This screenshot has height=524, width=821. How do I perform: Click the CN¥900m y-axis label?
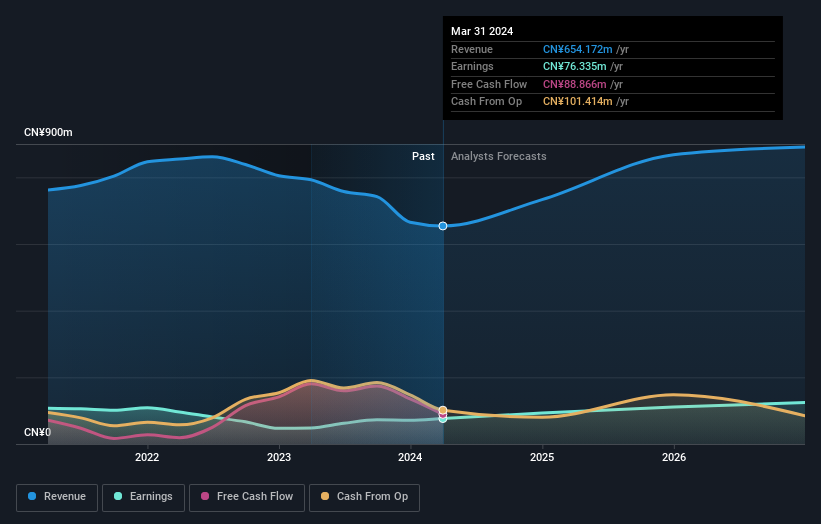pyautogui.click(x=48, y=132)
